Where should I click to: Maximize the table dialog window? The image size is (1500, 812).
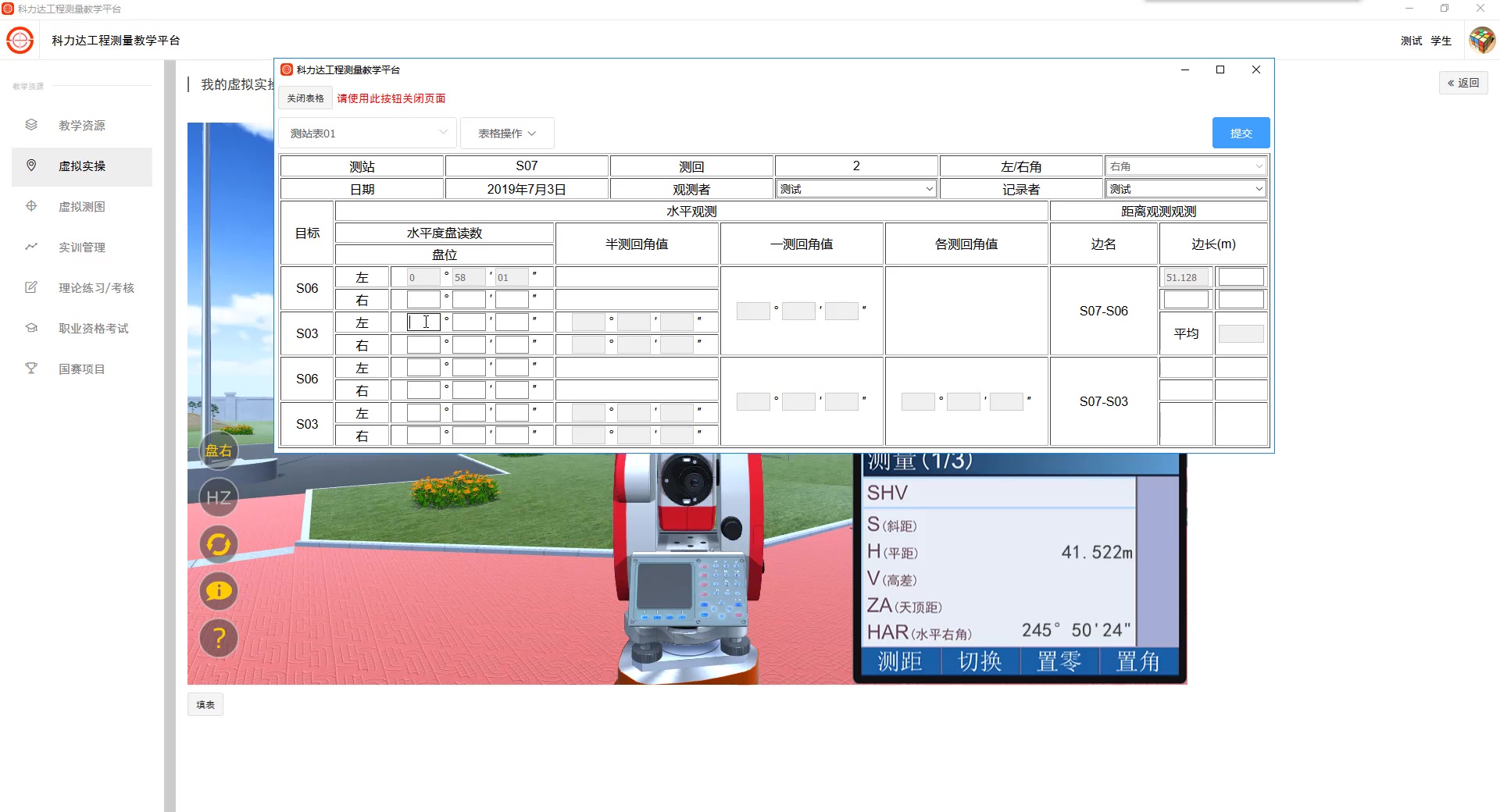(x=1220, y=69)
